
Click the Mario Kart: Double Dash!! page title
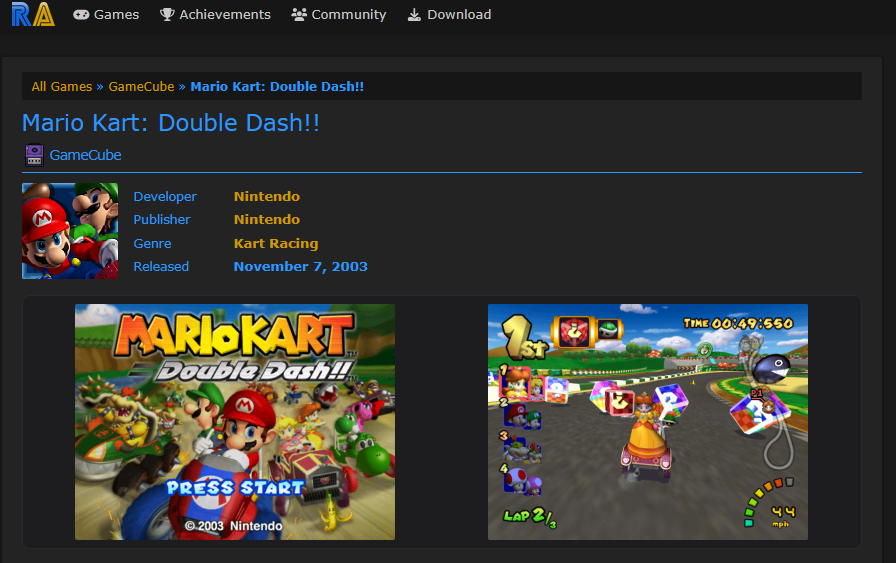point(171,123)
